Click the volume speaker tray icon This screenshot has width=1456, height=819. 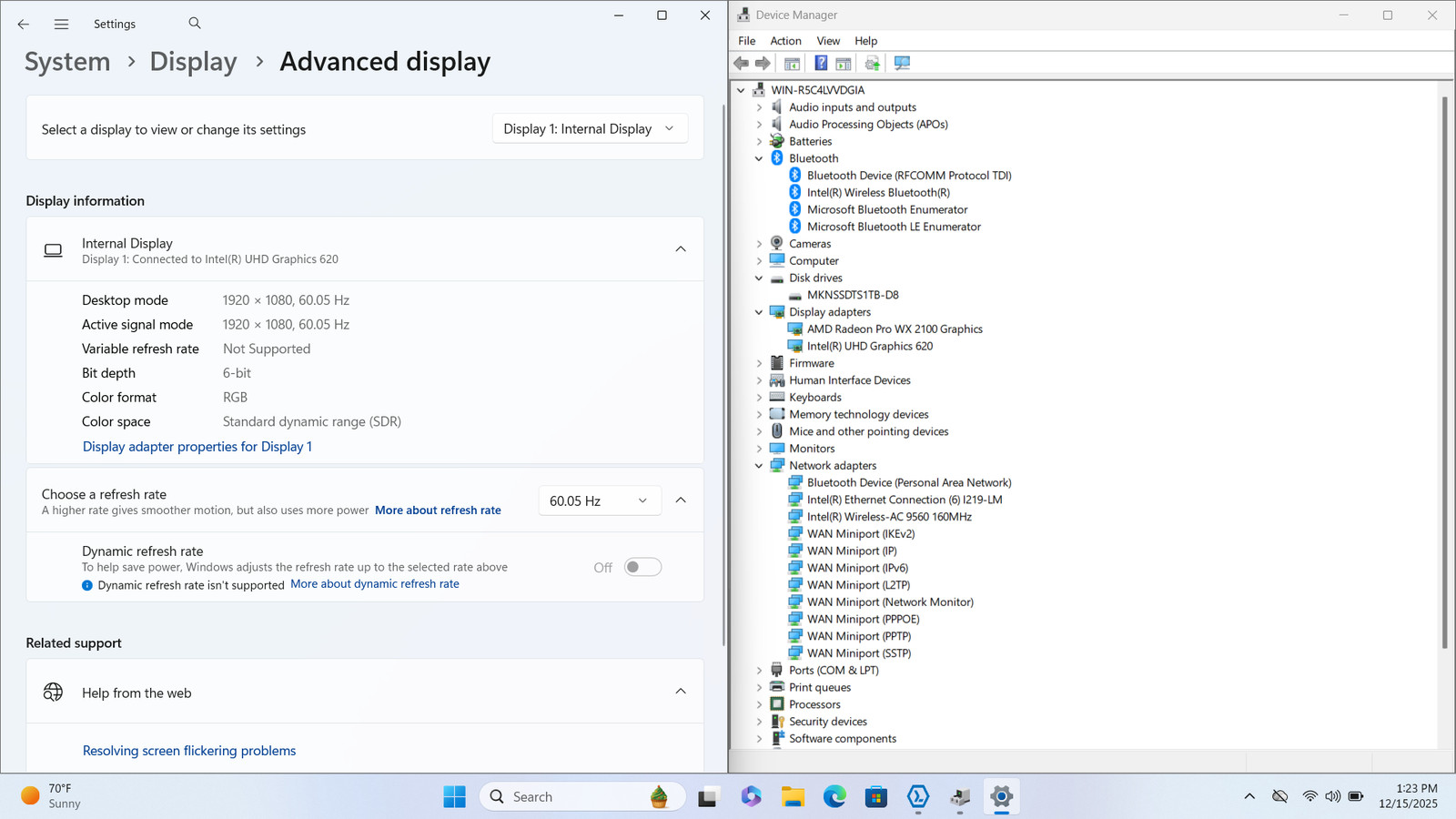click(x=1332, y=796)
